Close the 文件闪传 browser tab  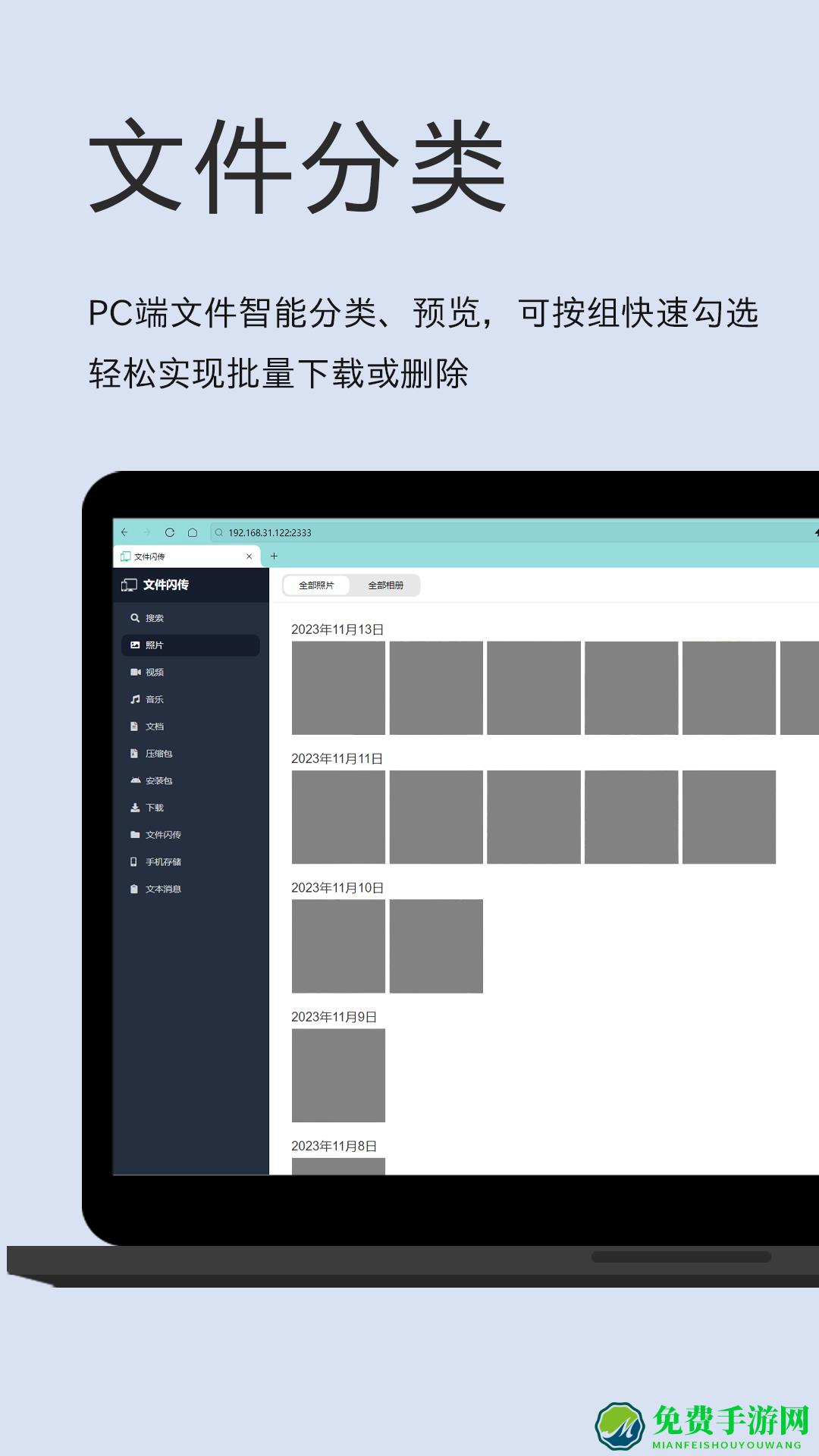[249, 557]
